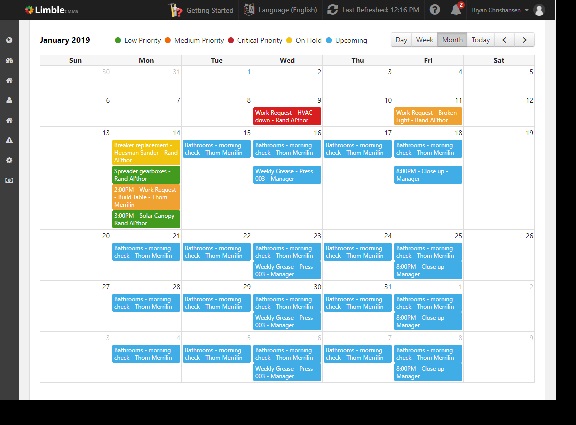
Task: Open the red HVAC down work request
Action: [287, 116]
